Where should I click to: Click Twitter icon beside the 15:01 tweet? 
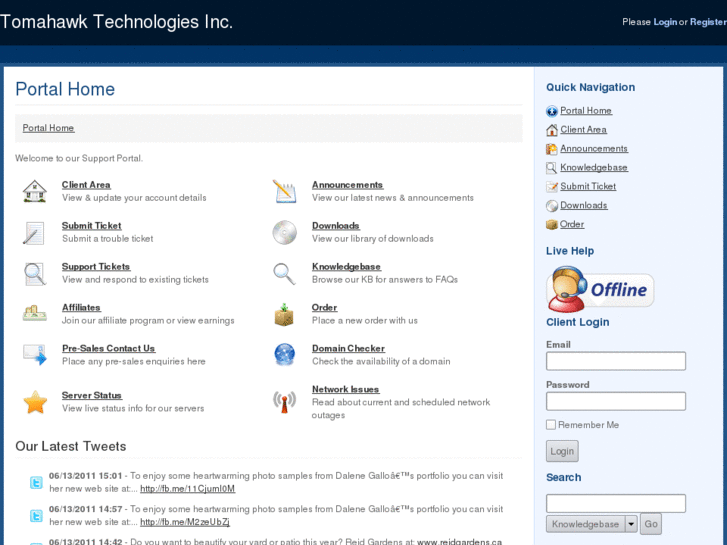(x=36, y=483)
